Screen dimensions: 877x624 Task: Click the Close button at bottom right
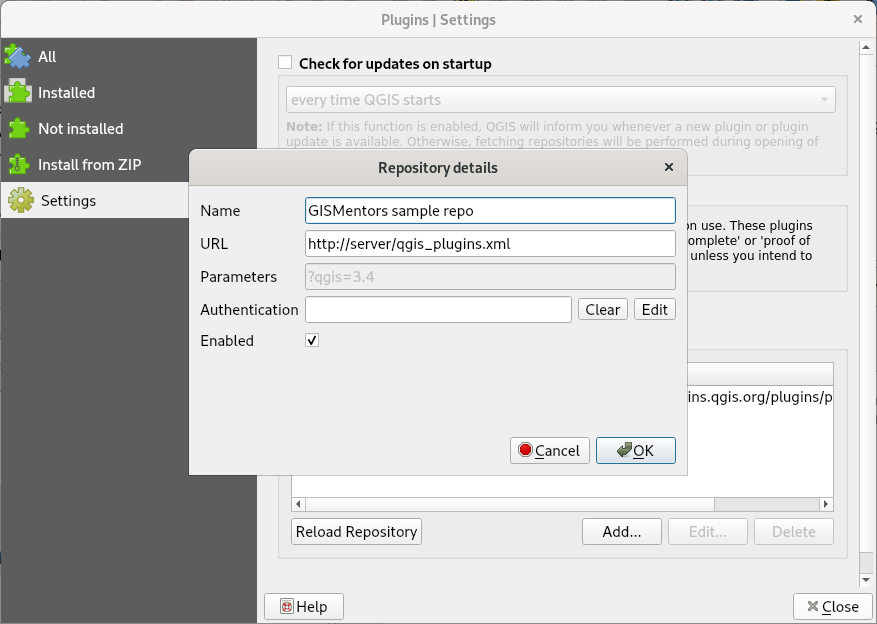point(833,607)
